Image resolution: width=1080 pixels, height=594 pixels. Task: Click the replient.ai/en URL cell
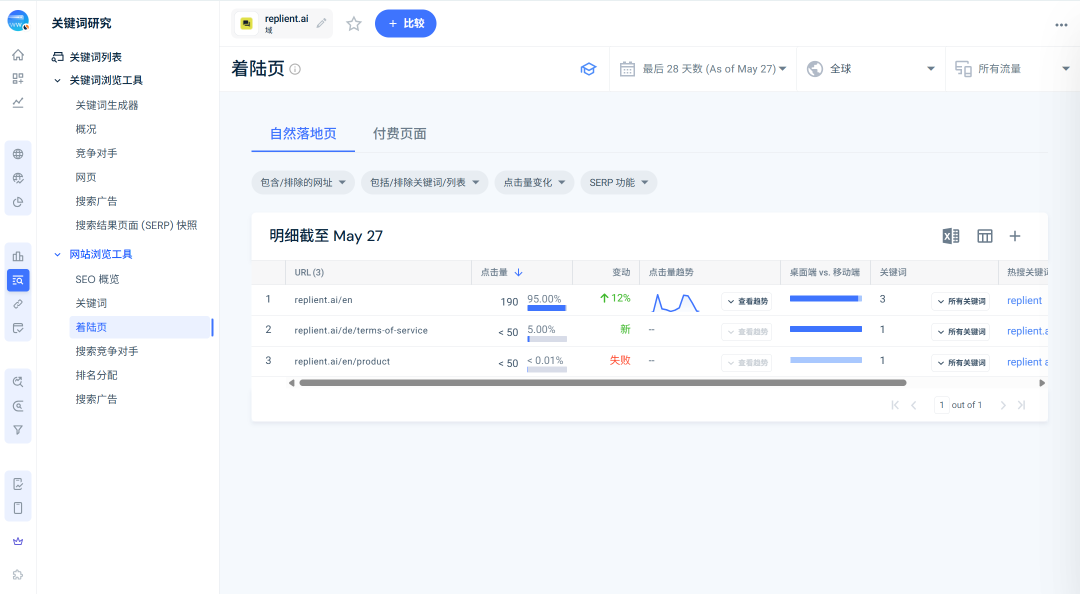(x=323, y=300)
